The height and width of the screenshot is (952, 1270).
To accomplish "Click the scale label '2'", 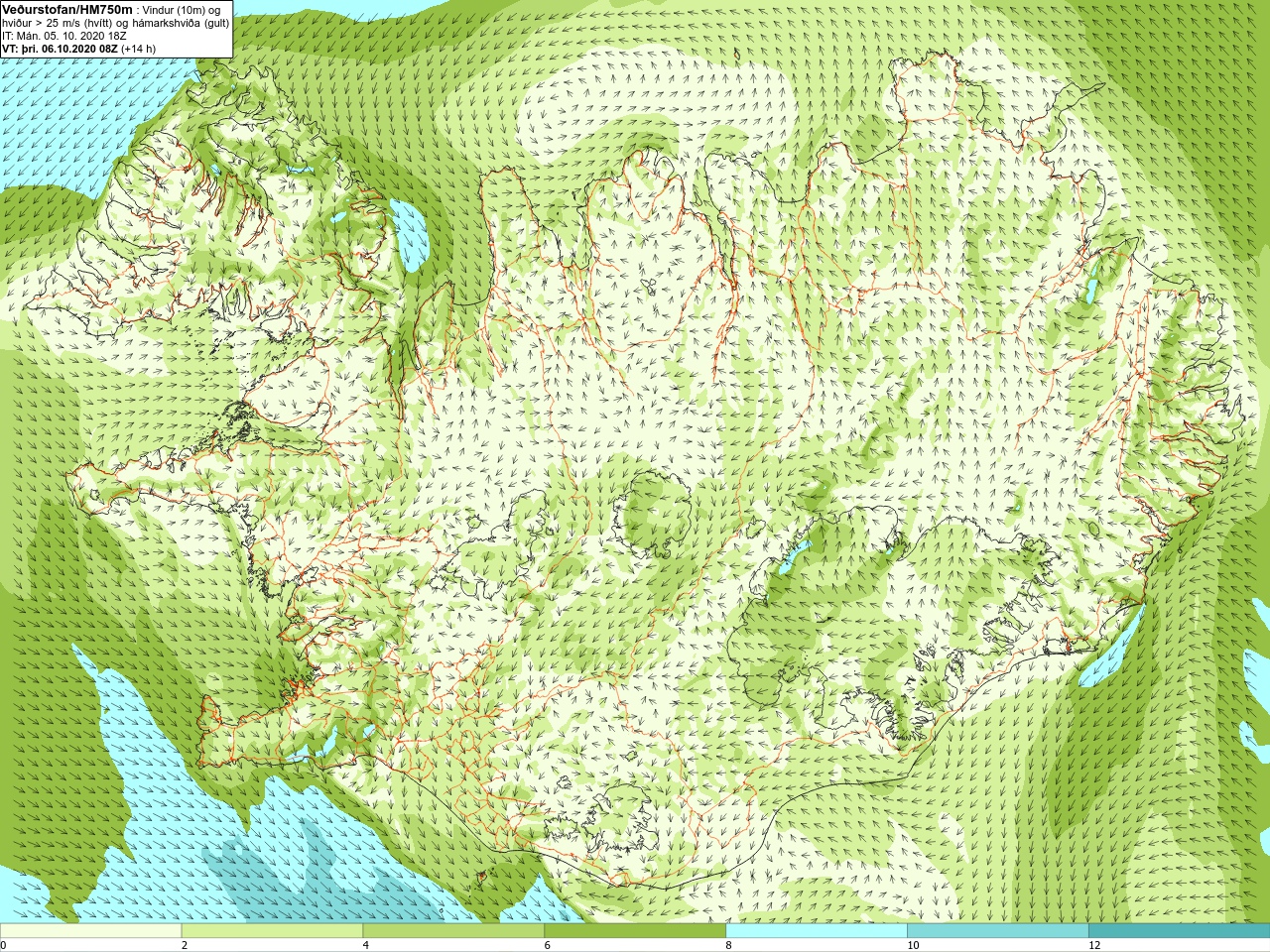I will (x=185, y=945).
